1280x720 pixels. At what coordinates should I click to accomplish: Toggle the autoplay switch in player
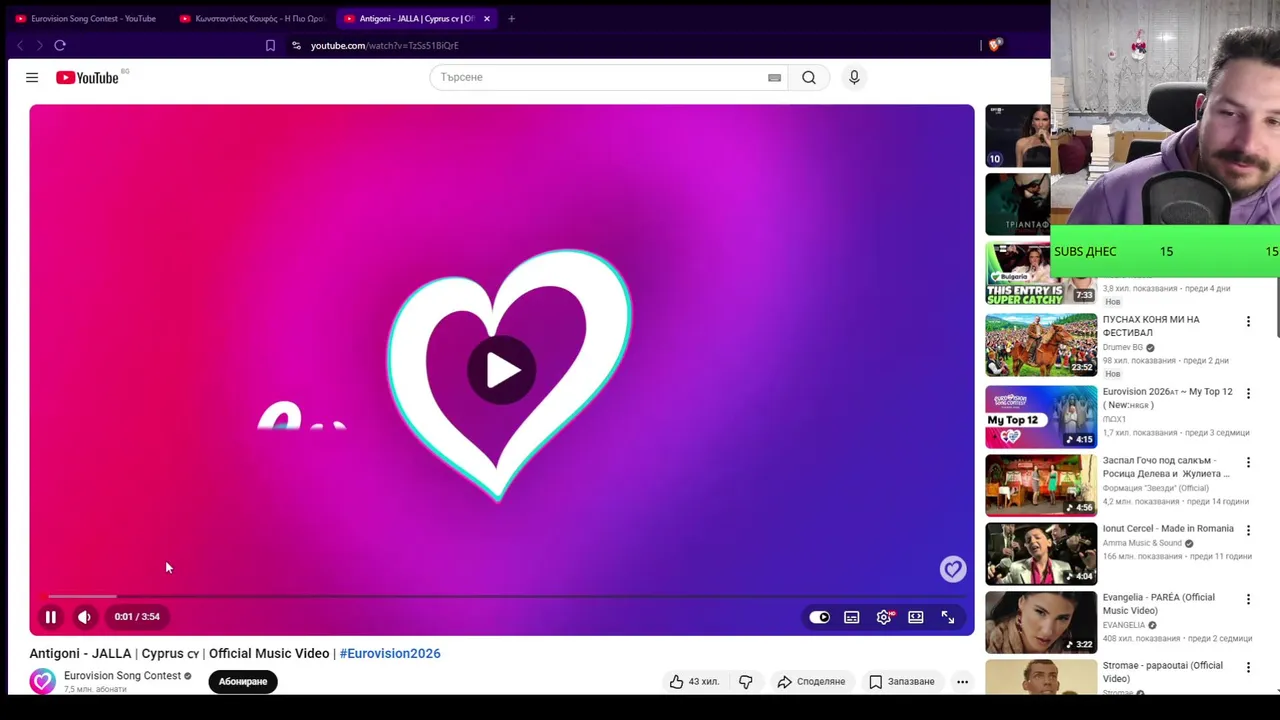(x=819, y=617)
